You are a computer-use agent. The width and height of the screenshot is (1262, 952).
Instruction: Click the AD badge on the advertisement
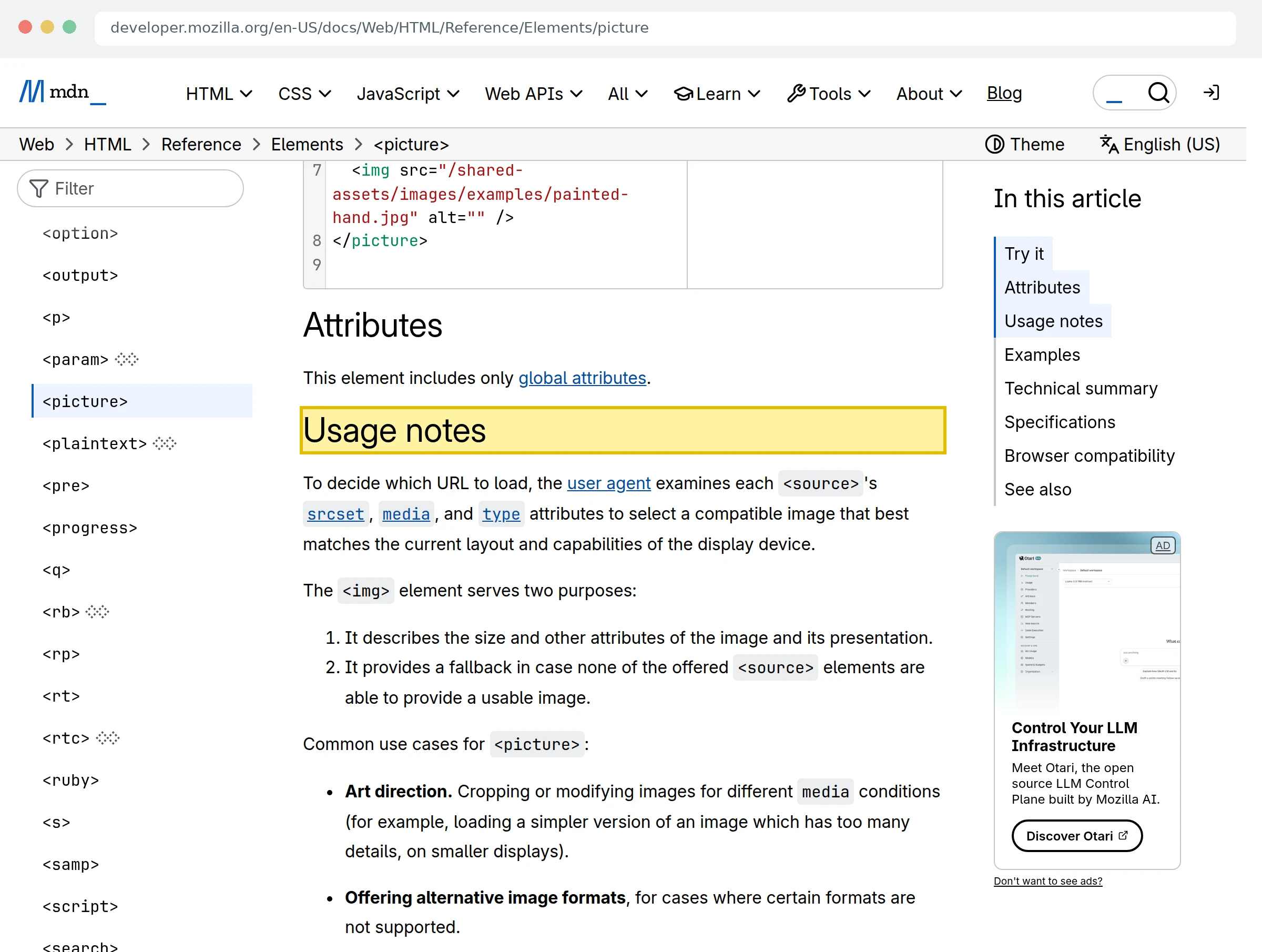pos(1162,545)
